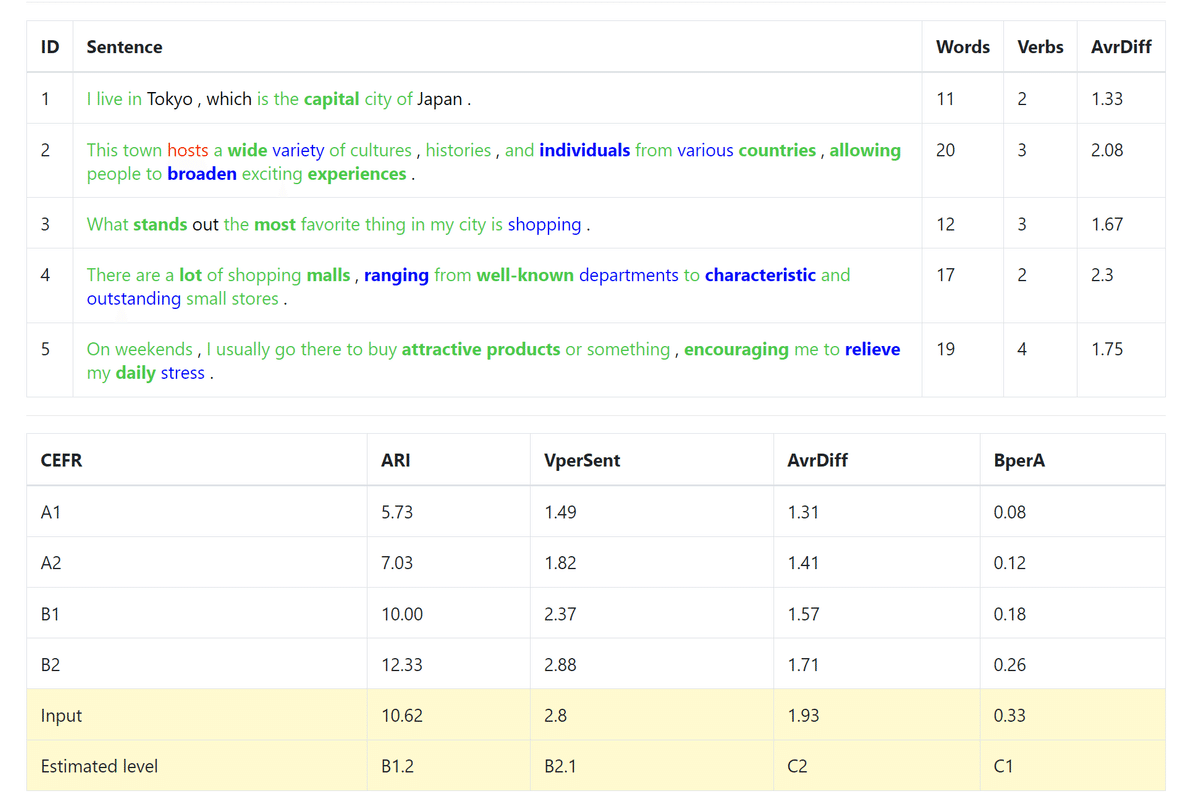Image resolution: width=1200 pixels, height=799 pixels.
Task: Click the last word 'shopping' in sentence 3
Action: [x=544, y=224]
